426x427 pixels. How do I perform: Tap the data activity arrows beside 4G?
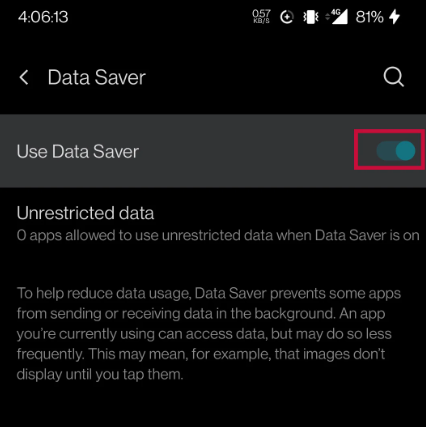[x=328, y=17]
